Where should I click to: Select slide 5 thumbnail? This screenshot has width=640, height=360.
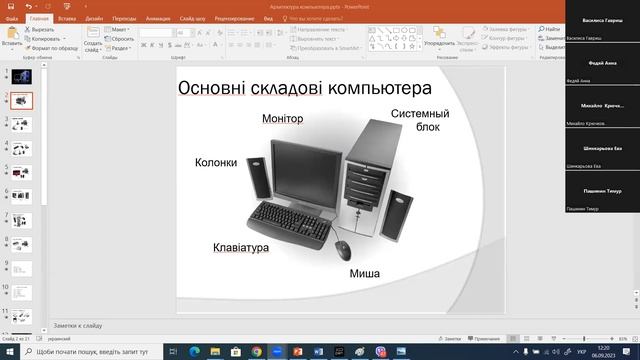pos(22,173)
